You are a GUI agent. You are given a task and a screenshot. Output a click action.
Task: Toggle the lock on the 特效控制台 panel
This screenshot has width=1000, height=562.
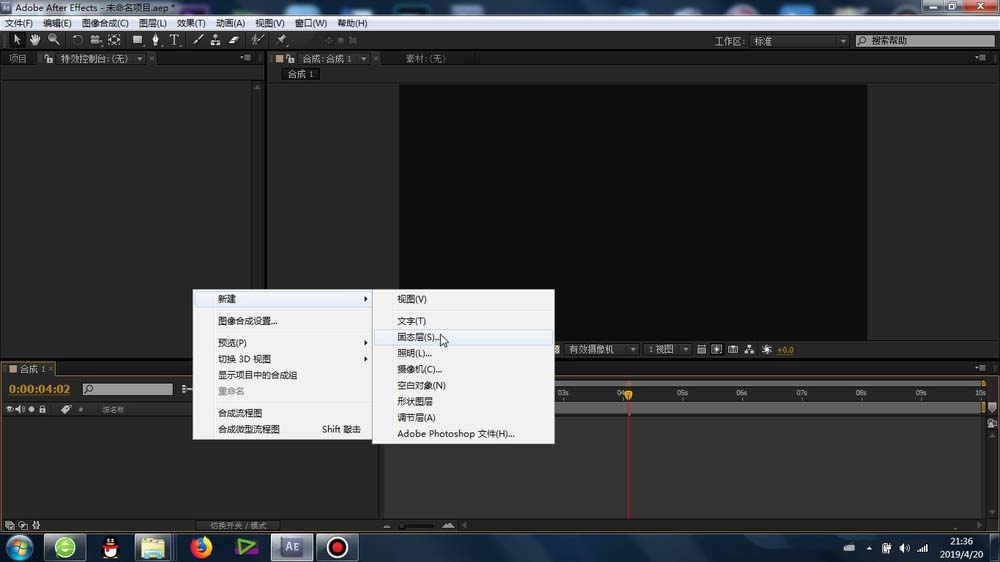[46, 59]
